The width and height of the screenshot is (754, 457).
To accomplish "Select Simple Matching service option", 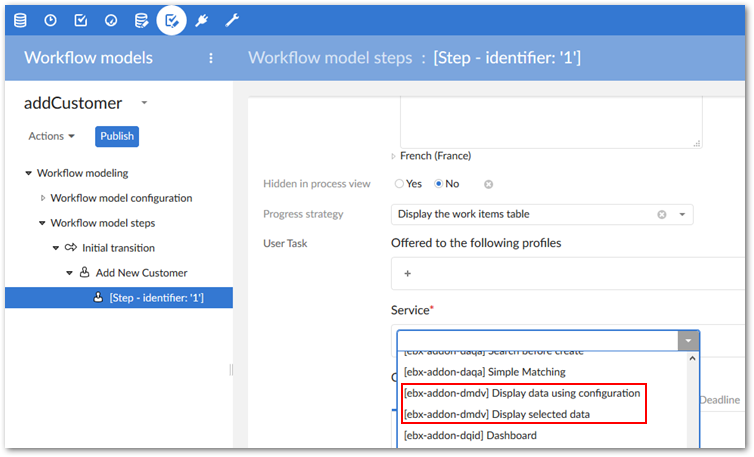I will (x=484, y=372).
